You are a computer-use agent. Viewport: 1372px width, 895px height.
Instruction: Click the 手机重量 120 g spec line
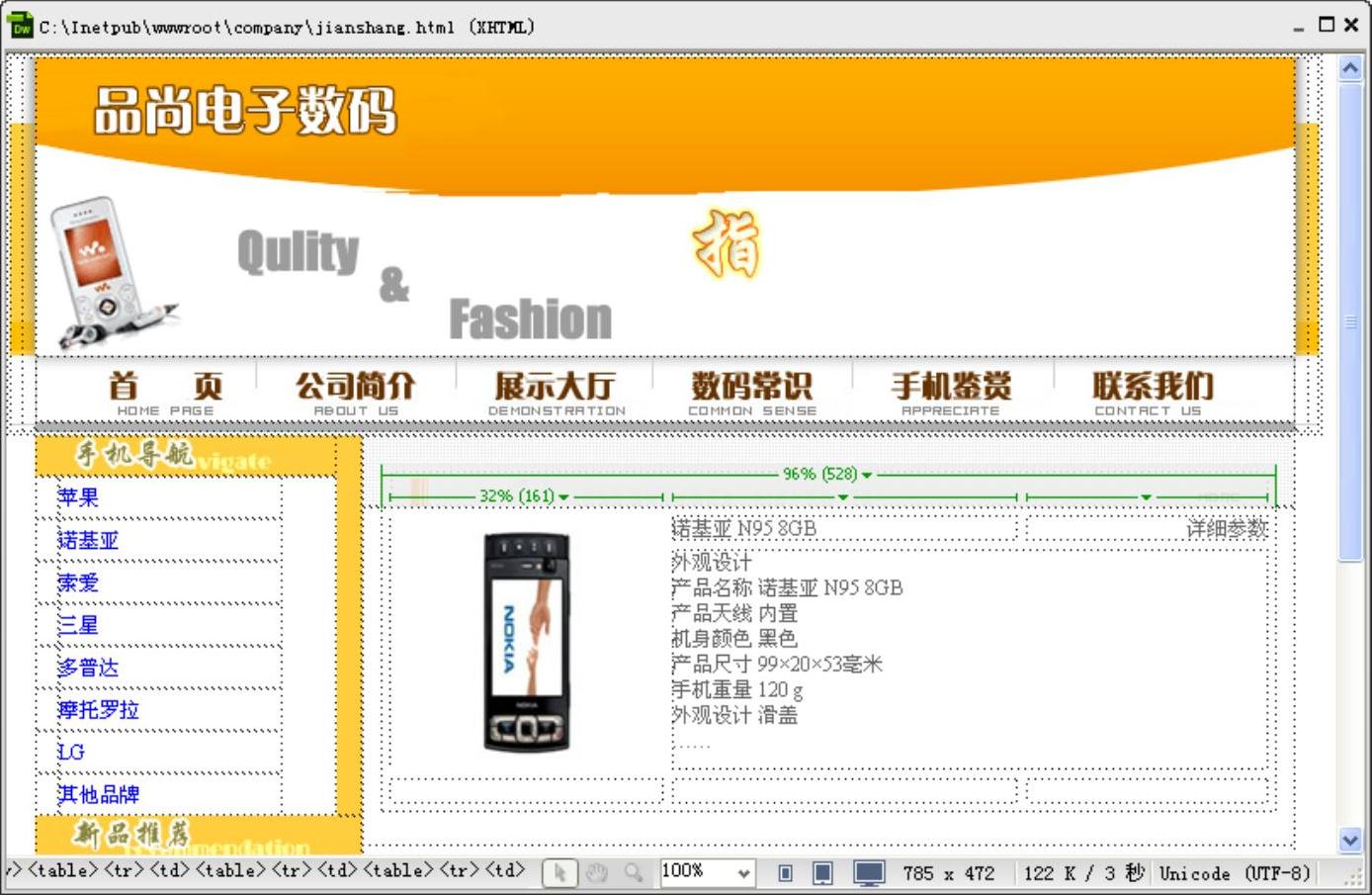click(737, 689)
